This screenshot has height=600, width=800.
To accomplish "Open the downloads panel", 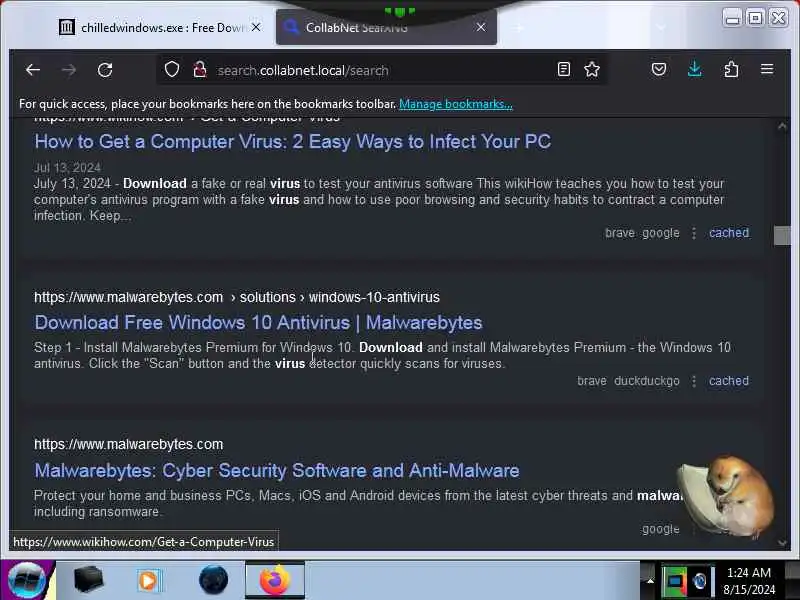I will [694, 69].
